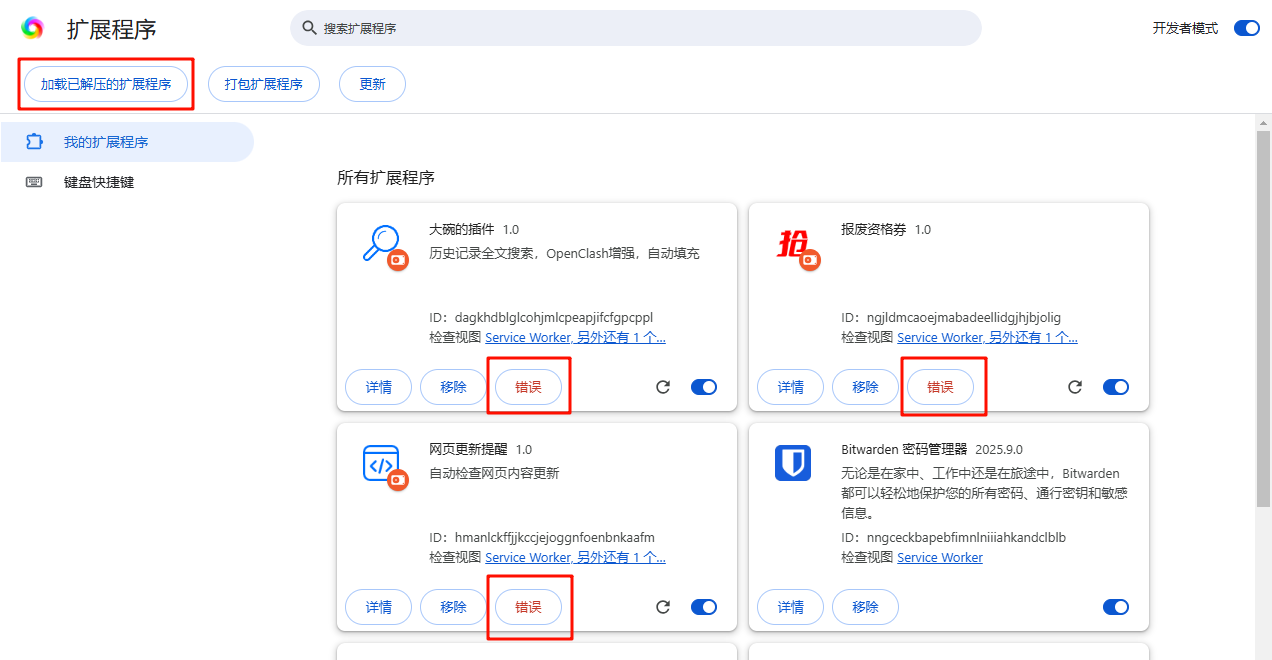Click the browser logo beside 扩展程序 title

coord(32,28)
